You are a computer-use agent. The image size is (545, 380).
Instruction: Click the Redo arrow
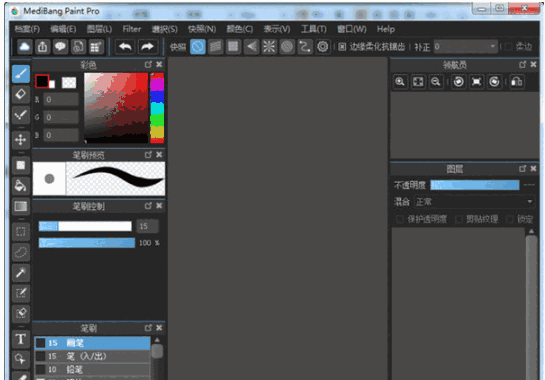[147, 47]
